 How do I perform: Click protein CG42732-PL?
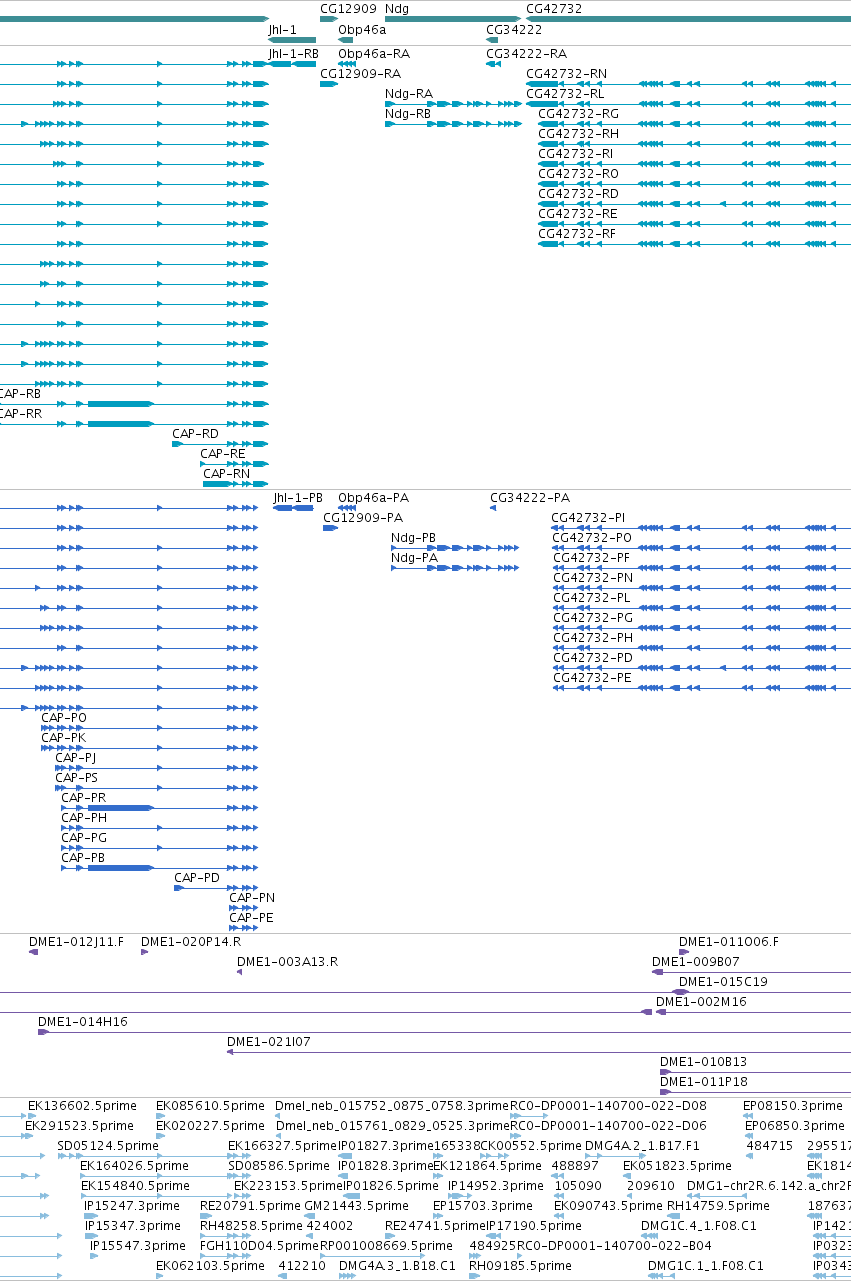591,597
